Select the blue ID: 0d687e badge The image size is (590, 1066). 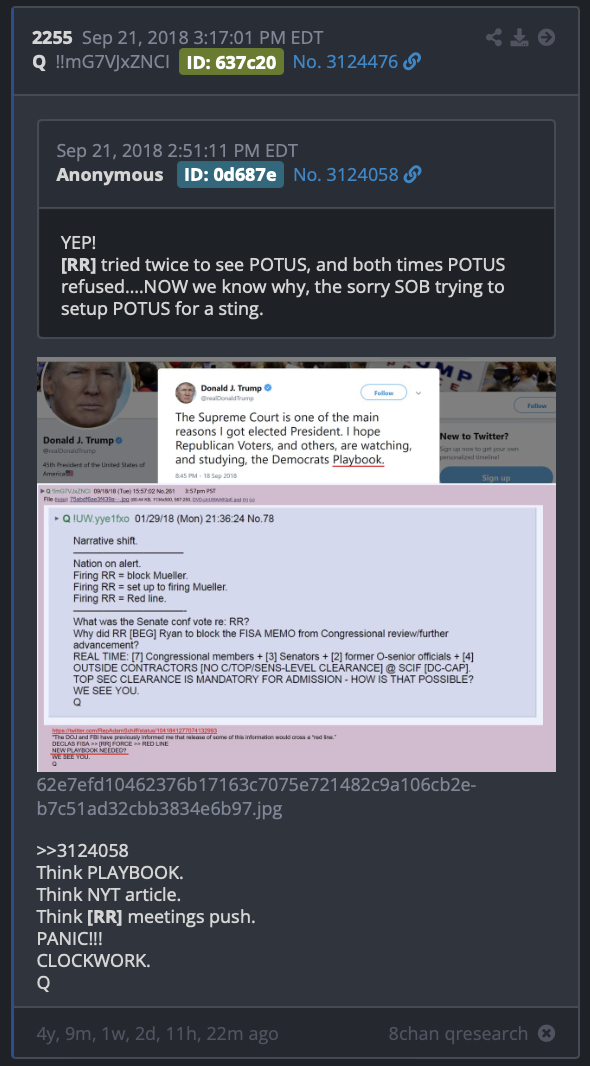(x=230, y=175)
